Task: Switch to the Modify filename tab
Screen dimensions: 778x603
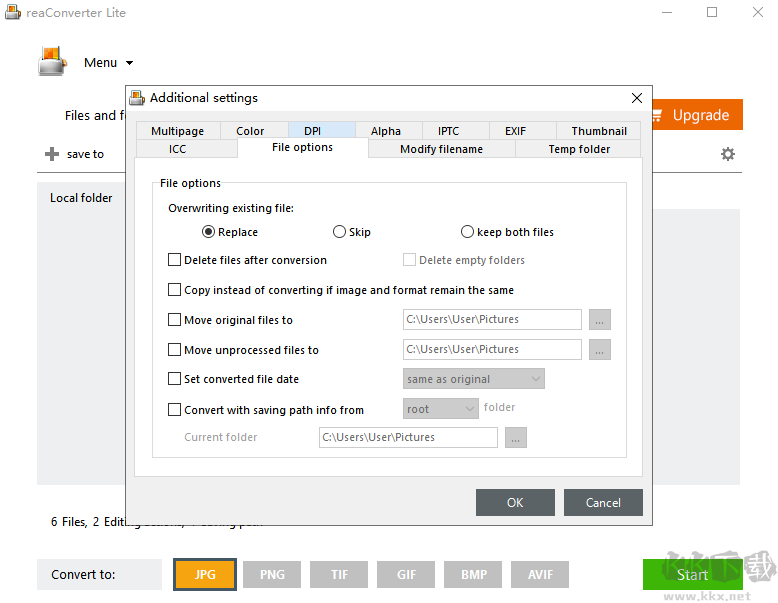Action: click(441, 149)
